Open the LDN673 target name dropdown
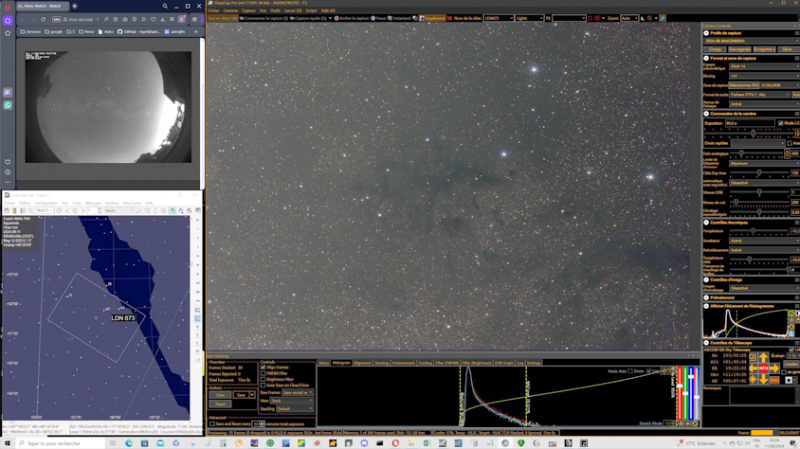Image resolution: width=800 pixels, height=449 pixels. click(498, 18)
